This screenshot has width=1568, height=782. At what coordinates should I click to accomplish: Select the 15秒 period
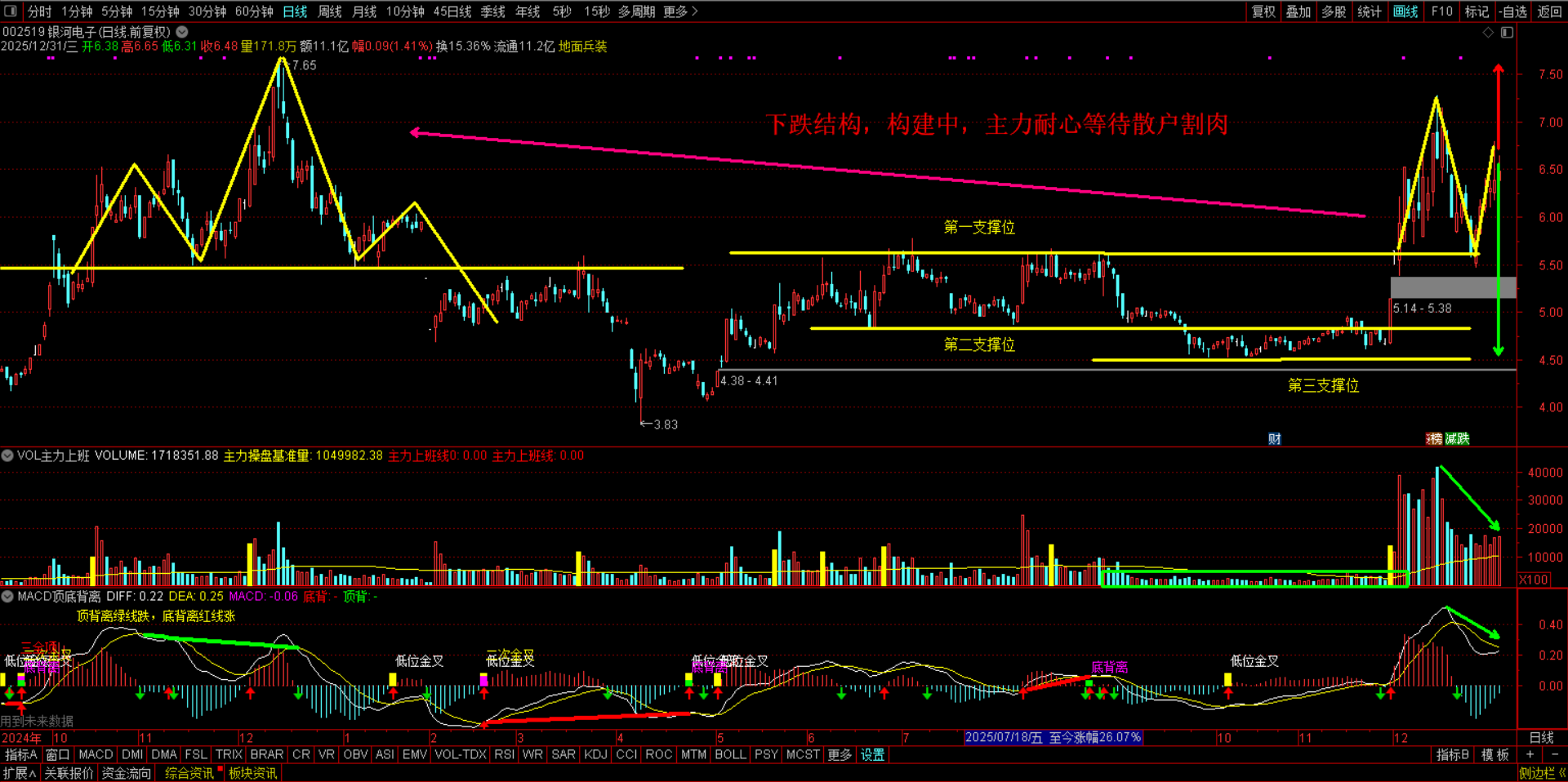597,11
